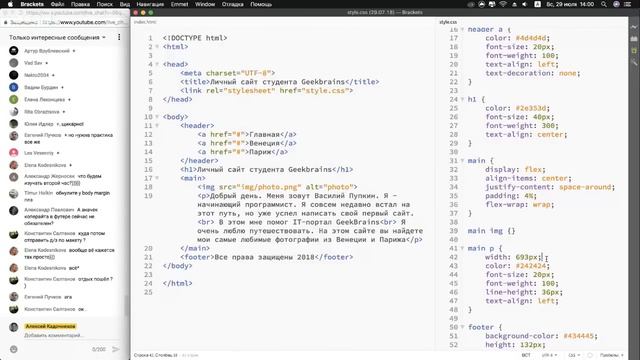Open Siri from menu bar

pyautogui.click(x=616, y=4)
